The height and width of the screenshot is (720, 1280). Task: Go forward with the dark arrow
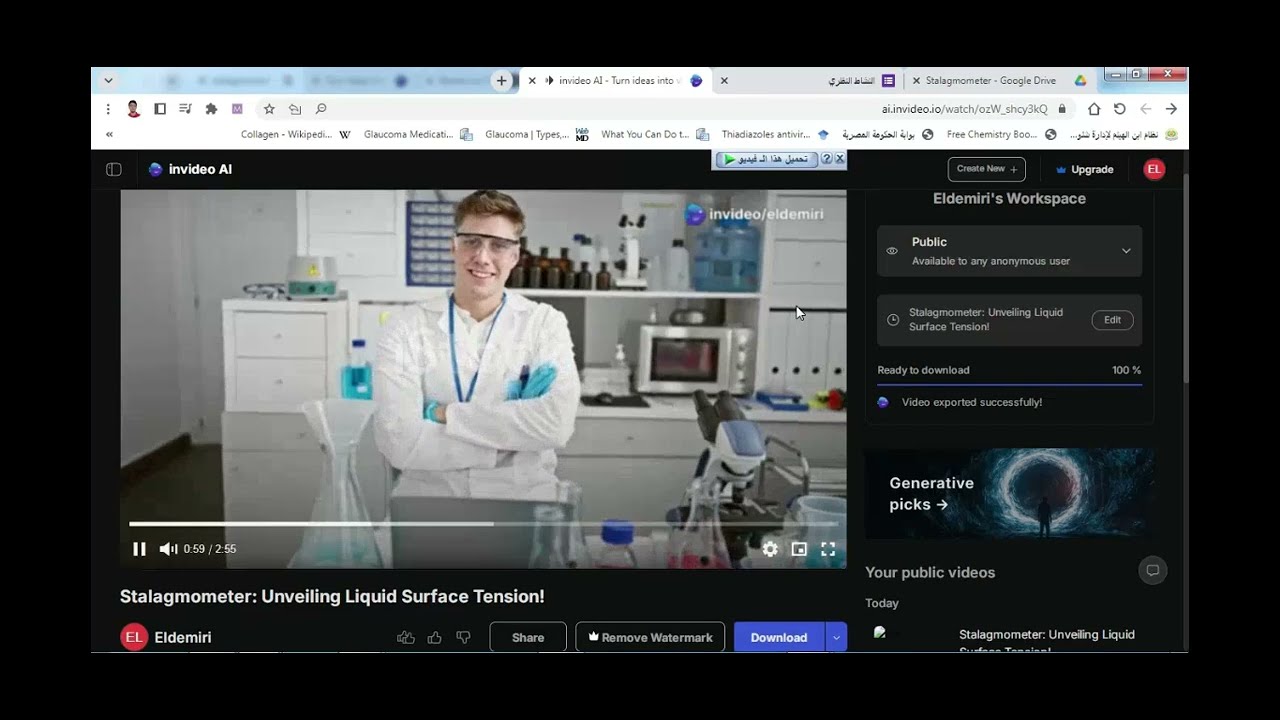[x=1171, y=109]
